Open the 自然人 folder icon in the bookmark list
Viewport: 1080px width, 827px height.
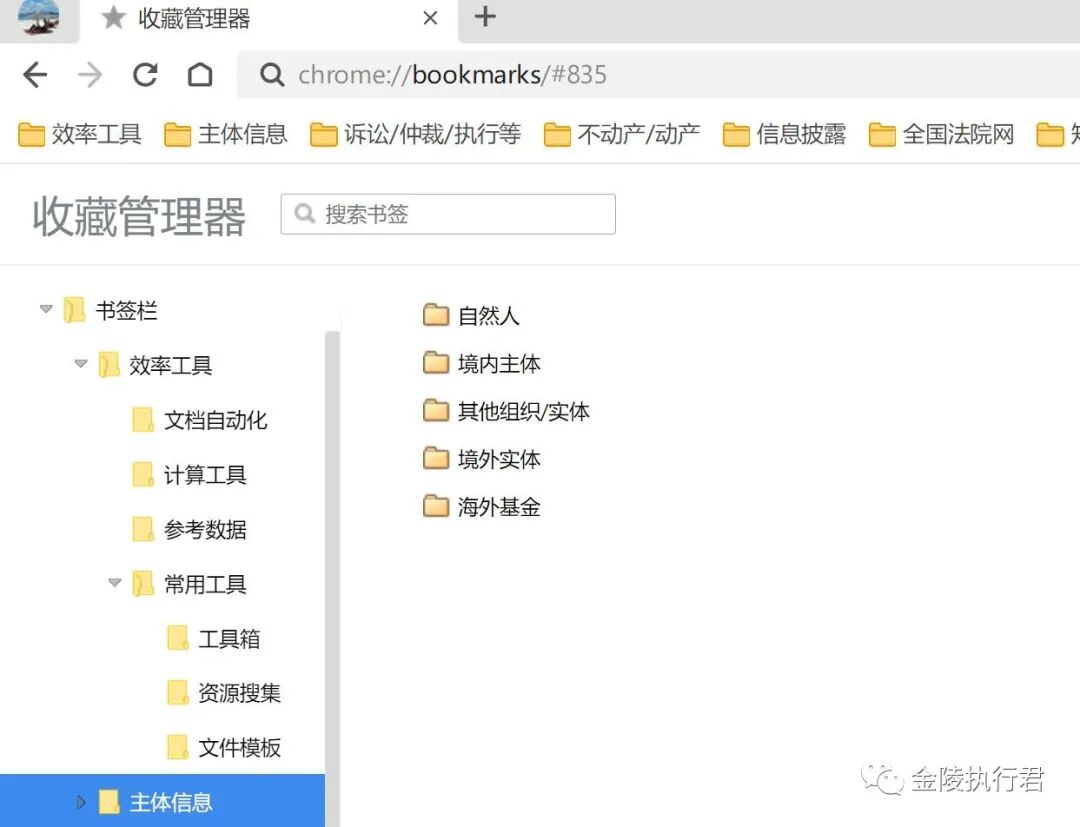point(437,315)
